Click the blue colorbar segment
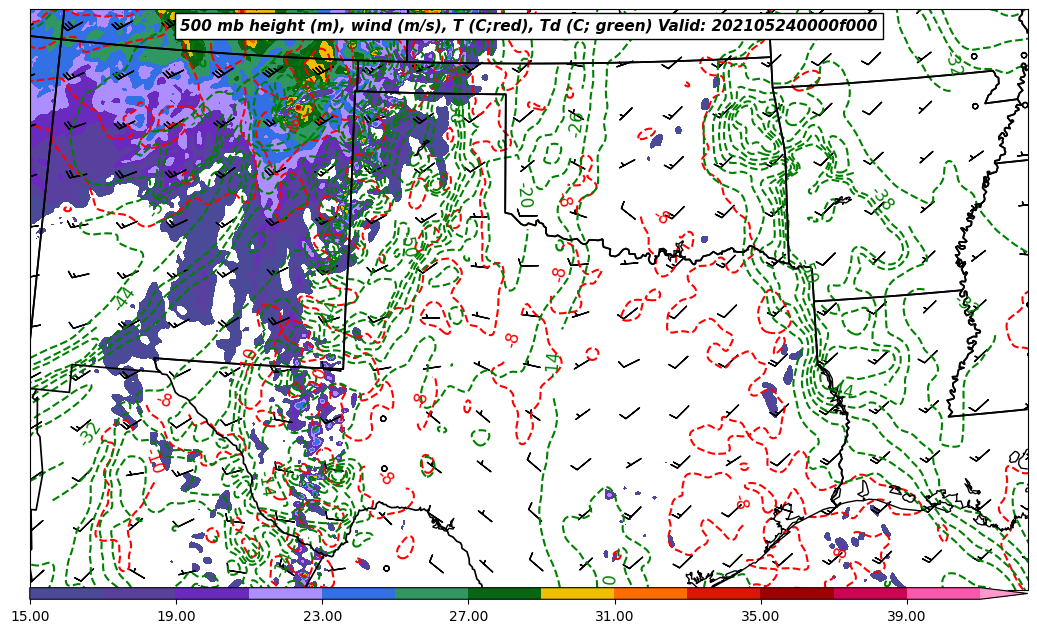 [x=358, y=593]
